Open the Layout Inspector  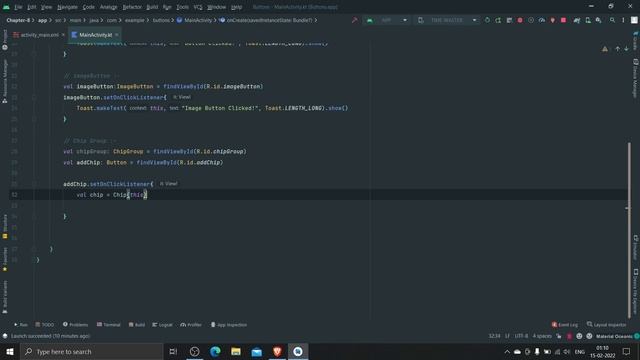[x=607, y=325]
